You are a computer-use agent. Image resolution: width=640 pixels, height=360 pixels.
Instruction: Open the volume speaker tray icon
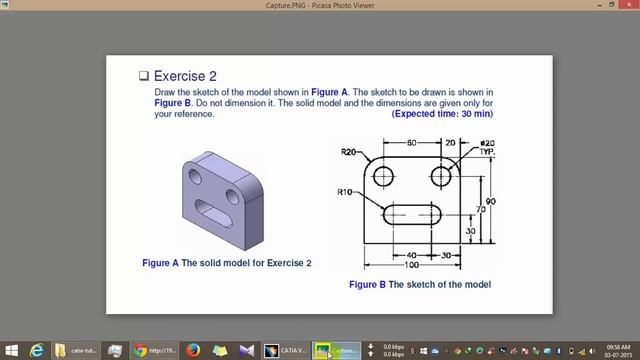coord(592,351)
